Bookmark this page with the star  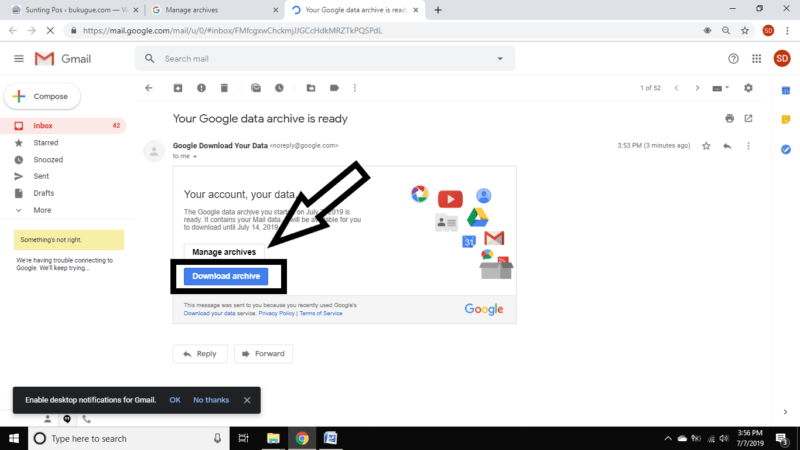[745, 31]
